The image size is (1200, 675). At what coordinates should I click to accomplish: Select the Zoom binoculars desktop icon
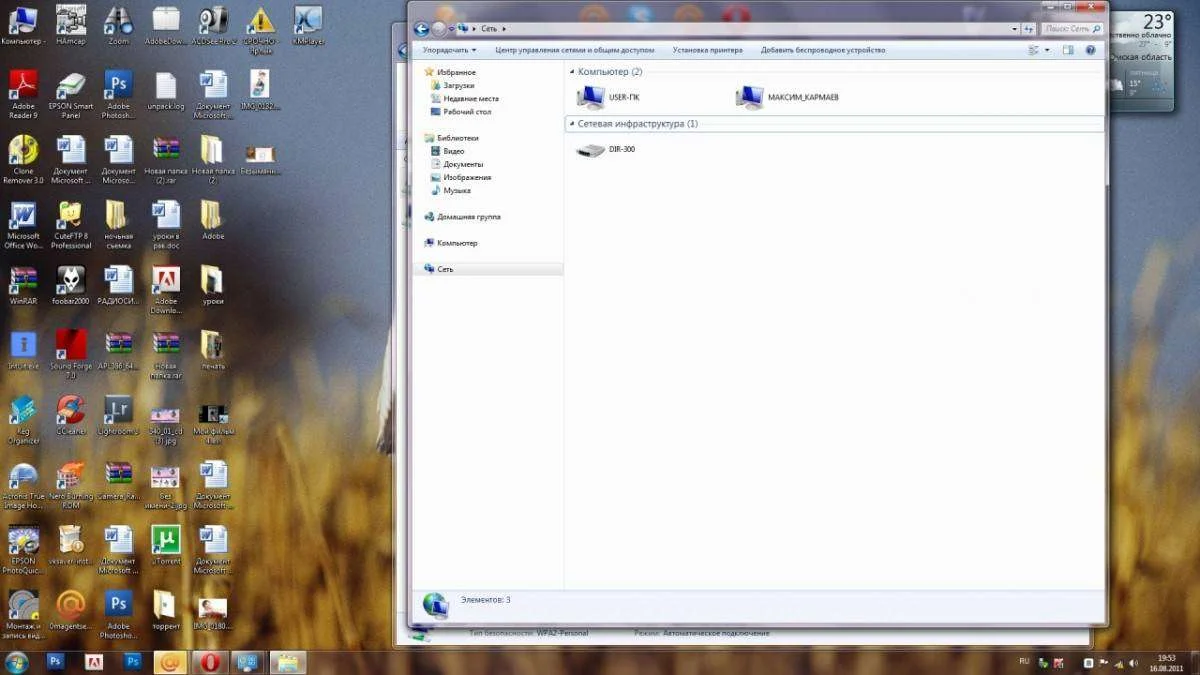pyautogui.click(x=118, y=27)
